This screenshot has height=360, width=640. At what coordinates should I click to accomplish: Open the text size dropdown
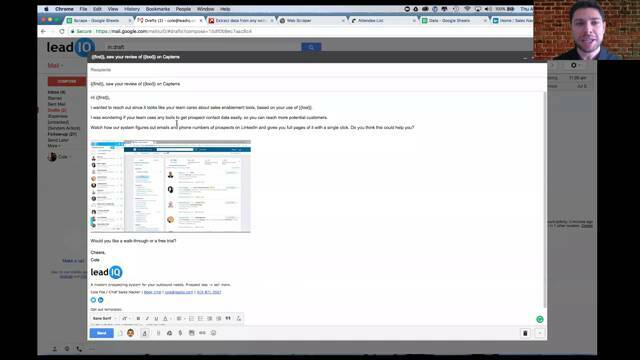tap(126, 318)
